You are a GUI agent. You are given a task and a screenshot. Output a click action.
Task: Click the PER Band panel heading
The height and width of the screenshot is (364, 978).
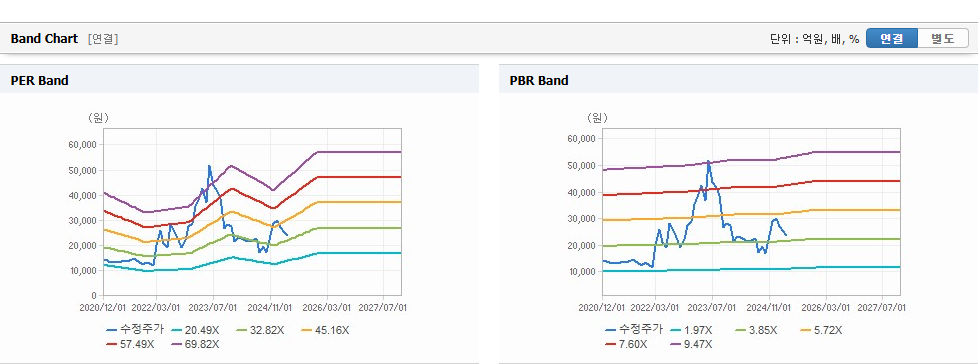(39, 80)
